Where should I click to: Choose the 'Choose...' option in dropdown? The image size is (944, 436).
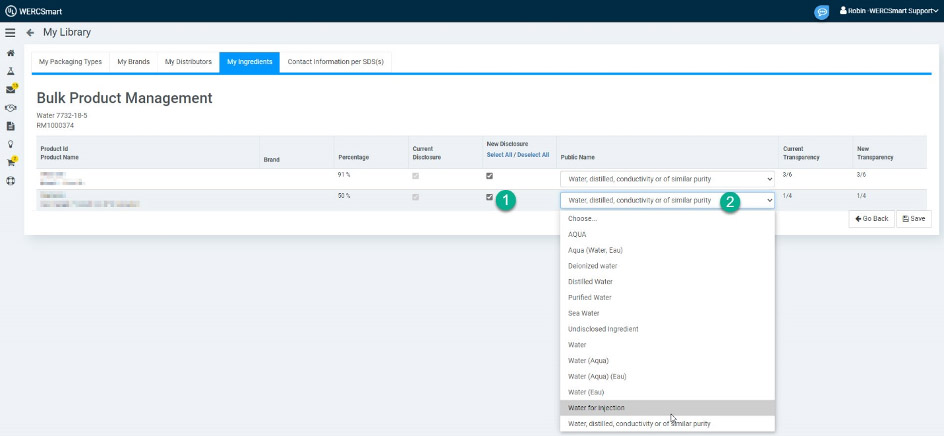coord(667,219)
